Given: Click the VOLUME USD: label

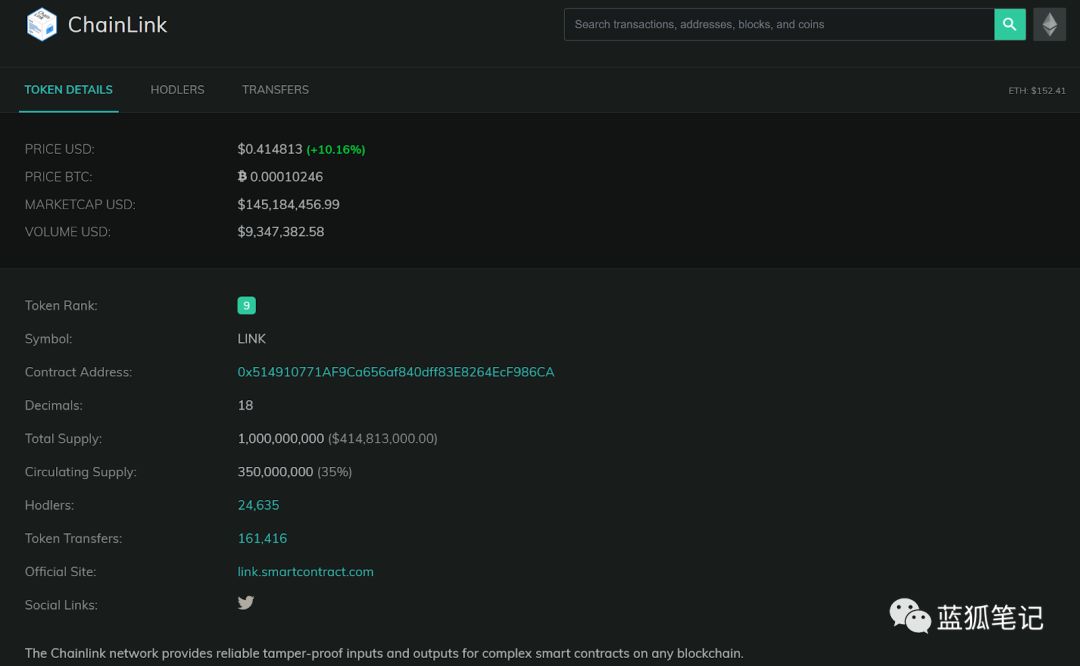Looking at the screenshot, I should pos(68,231).
